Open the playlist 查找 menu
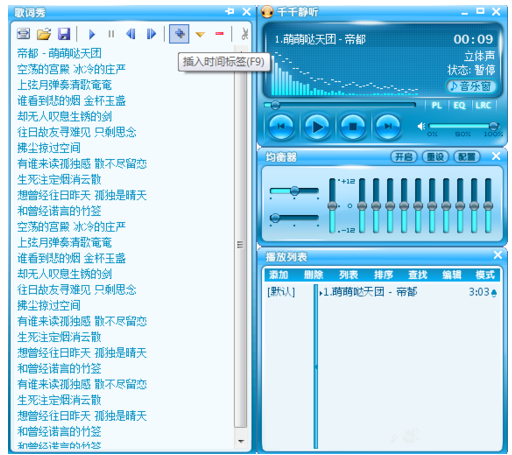The image size is (512, 455). [x=418, y=275]
